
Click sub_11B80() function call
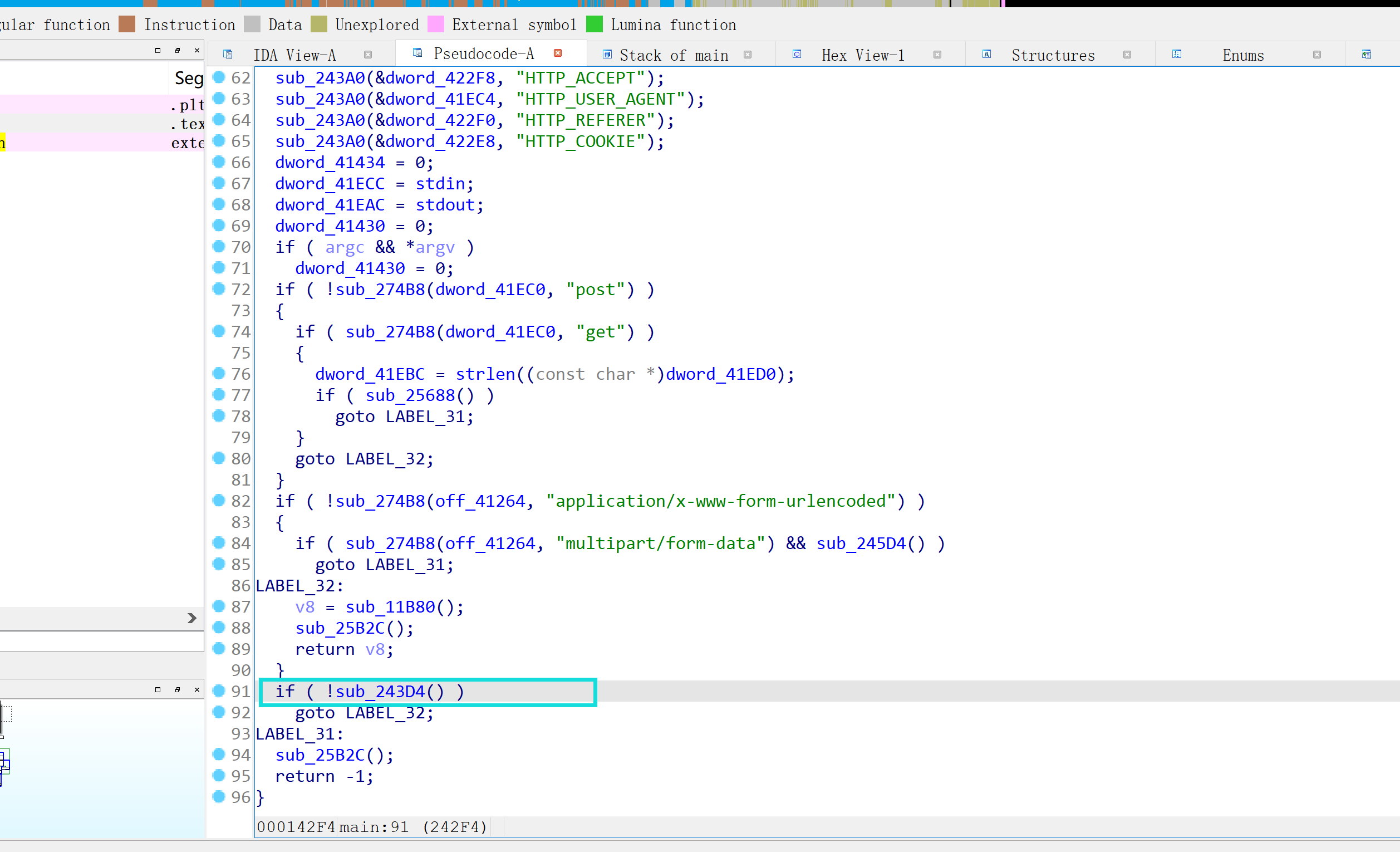tap(390, 608)
